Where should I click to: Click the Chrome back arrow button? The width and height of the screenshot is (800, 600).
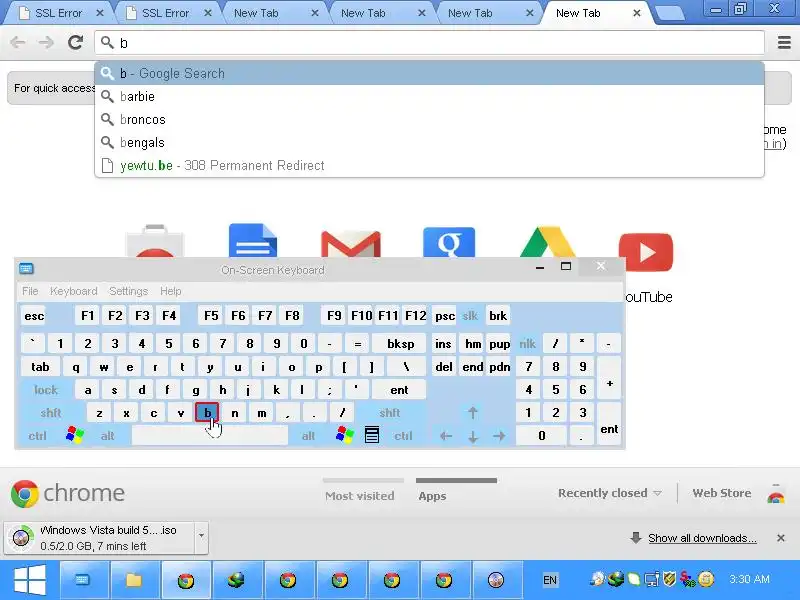point(18,42)
